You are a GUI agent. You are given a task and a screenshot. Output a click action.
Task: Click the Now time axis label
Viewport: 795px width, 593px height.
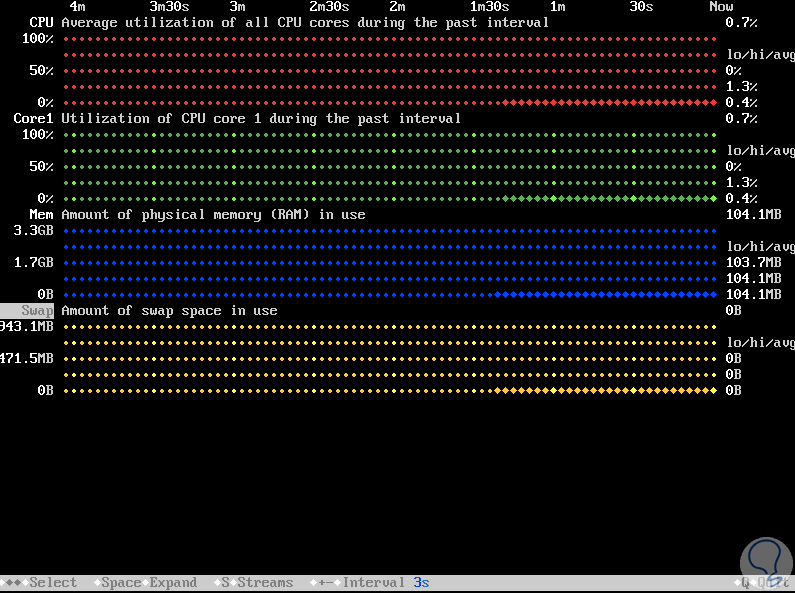721,7
